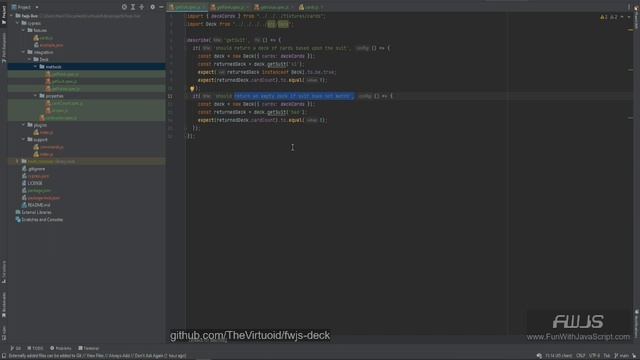This screenshot has height=360, width=640.
Task: Collapse the methods folder arrow
Action: (x=36, y=67)
